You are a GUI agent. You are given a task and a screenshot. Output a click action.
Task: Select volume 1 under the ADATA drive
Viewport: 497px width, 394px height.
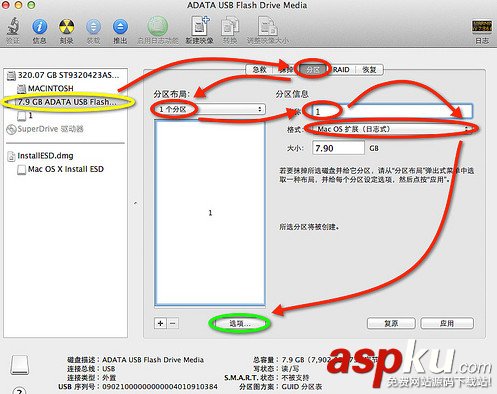[66, 116]
